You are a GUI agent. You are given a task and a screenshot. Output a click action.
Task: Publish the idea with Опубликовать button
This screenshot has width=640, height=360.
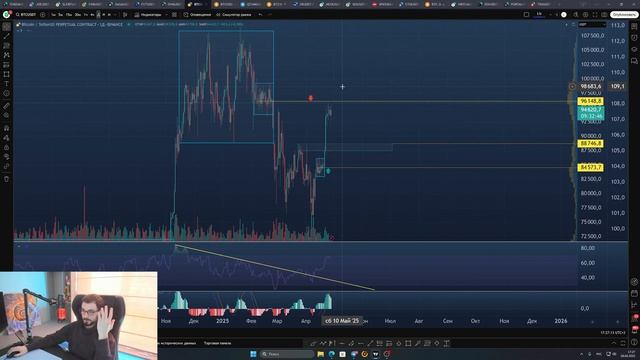tap(624, 15)
